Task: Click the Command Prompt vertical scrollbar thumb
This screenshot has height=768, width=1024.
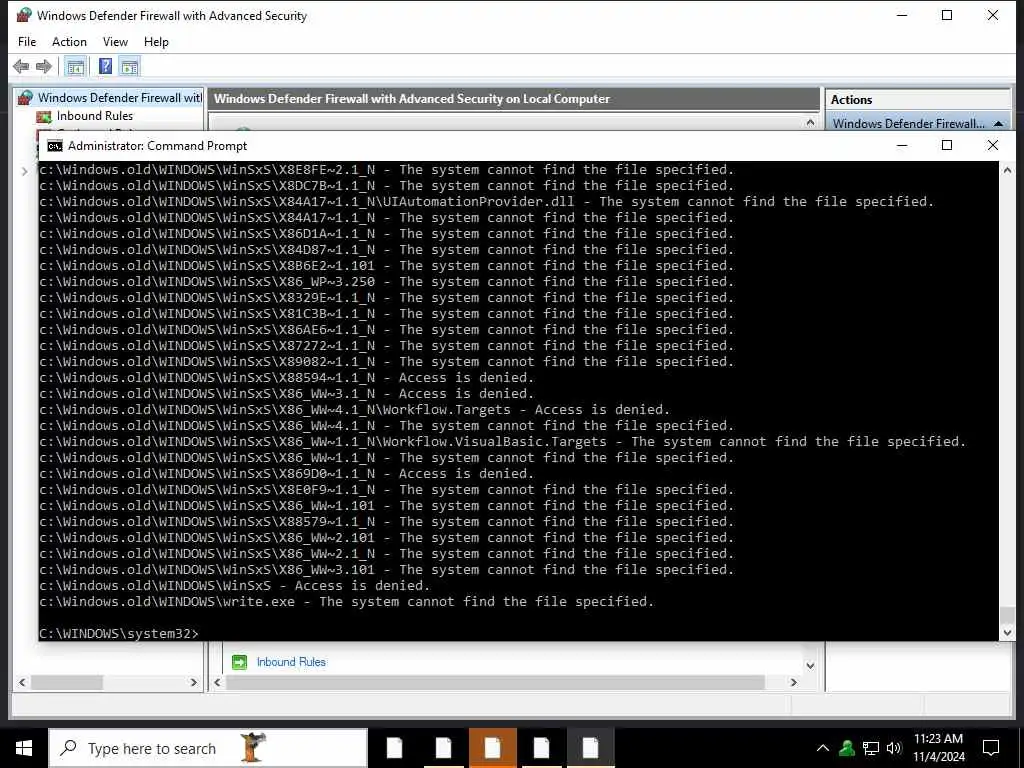Action: pos(1007,615)
